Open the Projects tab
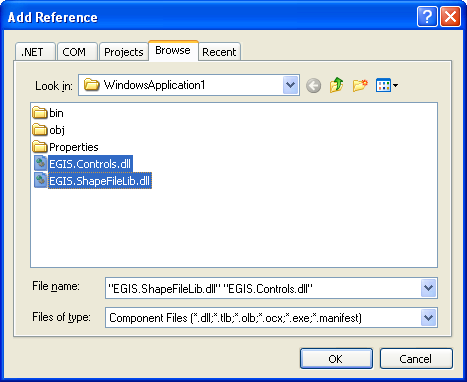Viewport: 467px width, 382px height. [x=124, y=52]
